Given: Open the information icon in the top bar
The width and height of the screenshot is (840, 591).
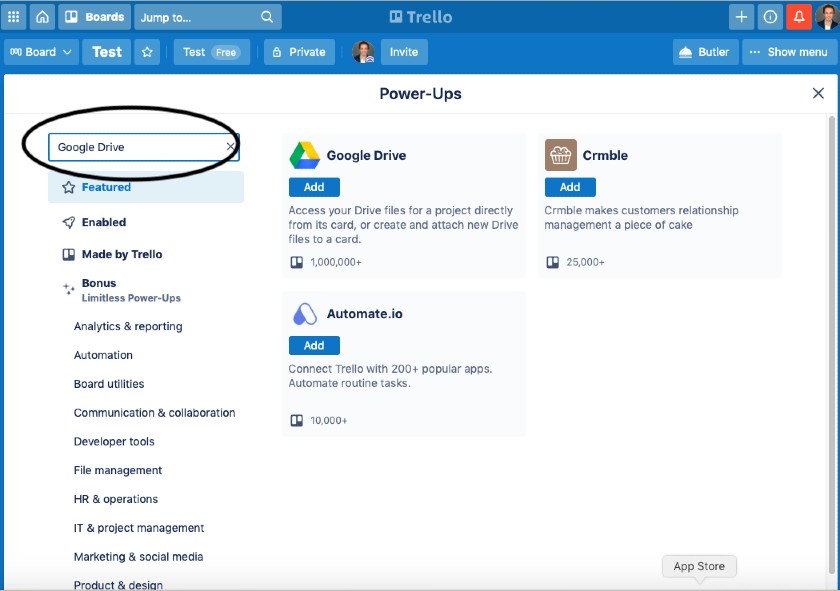Looking at the screenshot, I should (769, 16).
